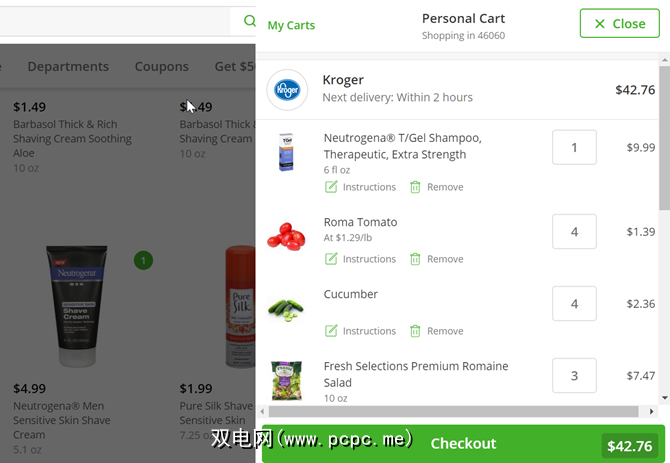Image resolution: width=670 pixels, height=463 pixels.
Task: Click the Kroger store logo
Action: [287, 90]
